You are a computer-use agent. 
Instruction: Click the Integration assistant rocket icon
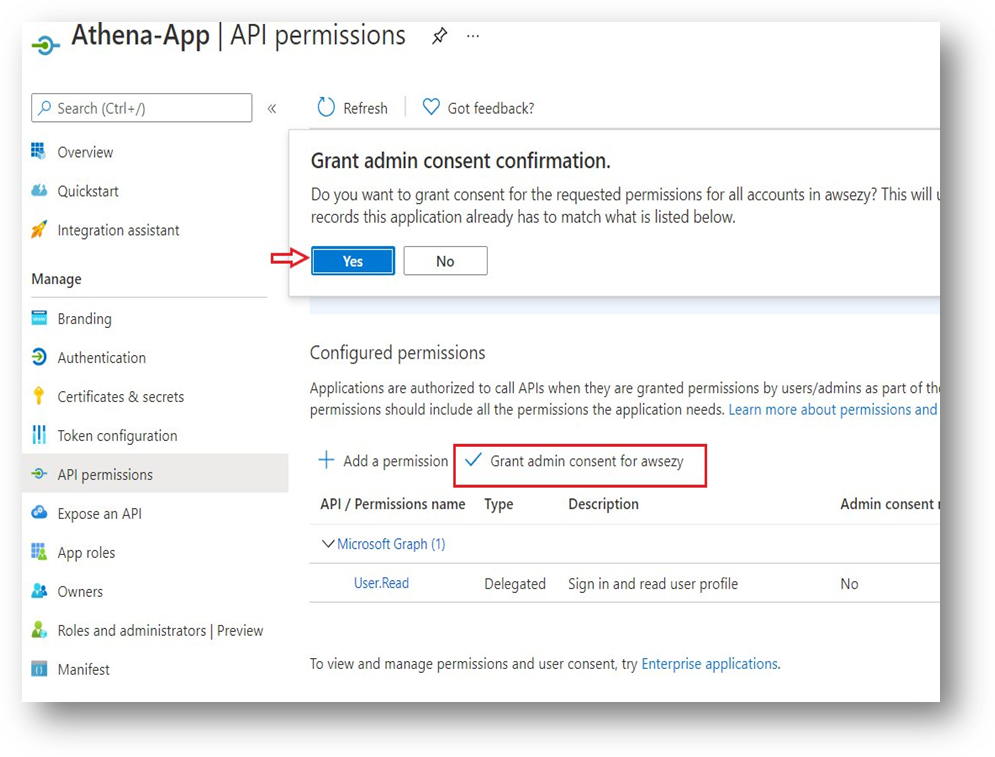tap(39, 230)
